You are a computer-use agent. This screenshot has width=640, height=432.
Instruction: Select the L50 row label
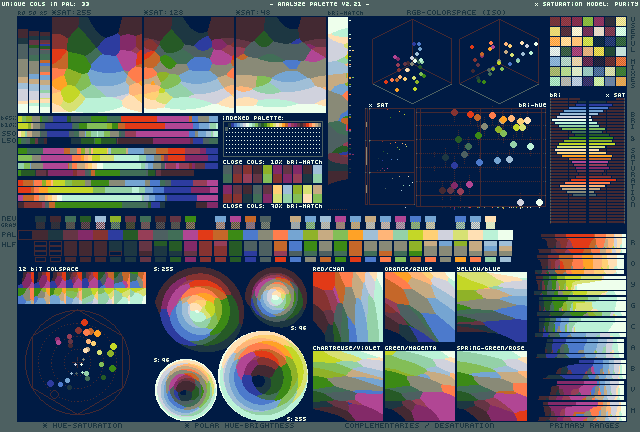pyautogui.click(x=9, y=140)
